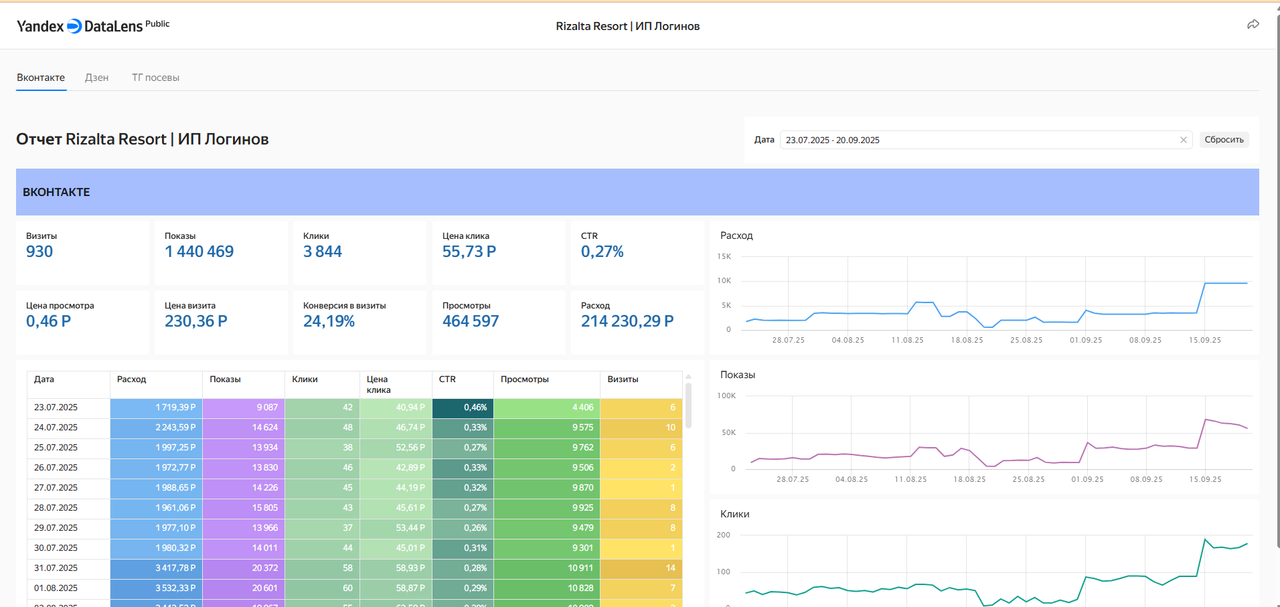Click the Расход chart title

pos(737,236)
